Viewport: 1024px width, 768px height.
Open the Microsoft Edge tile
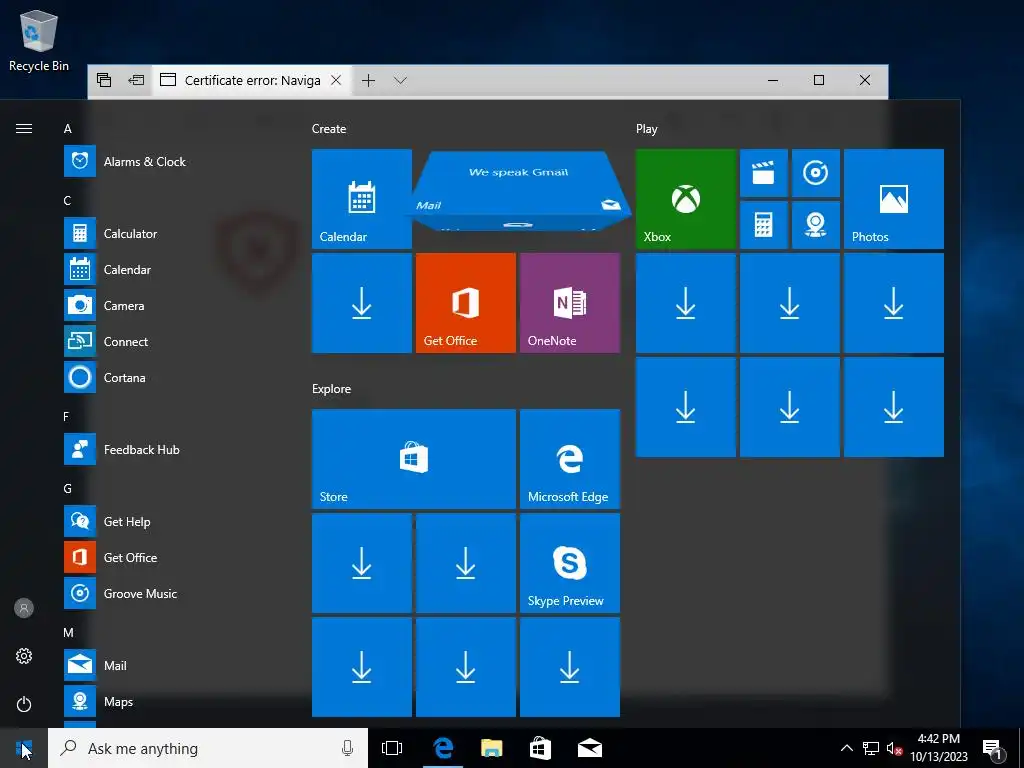[x=569, y=459]
